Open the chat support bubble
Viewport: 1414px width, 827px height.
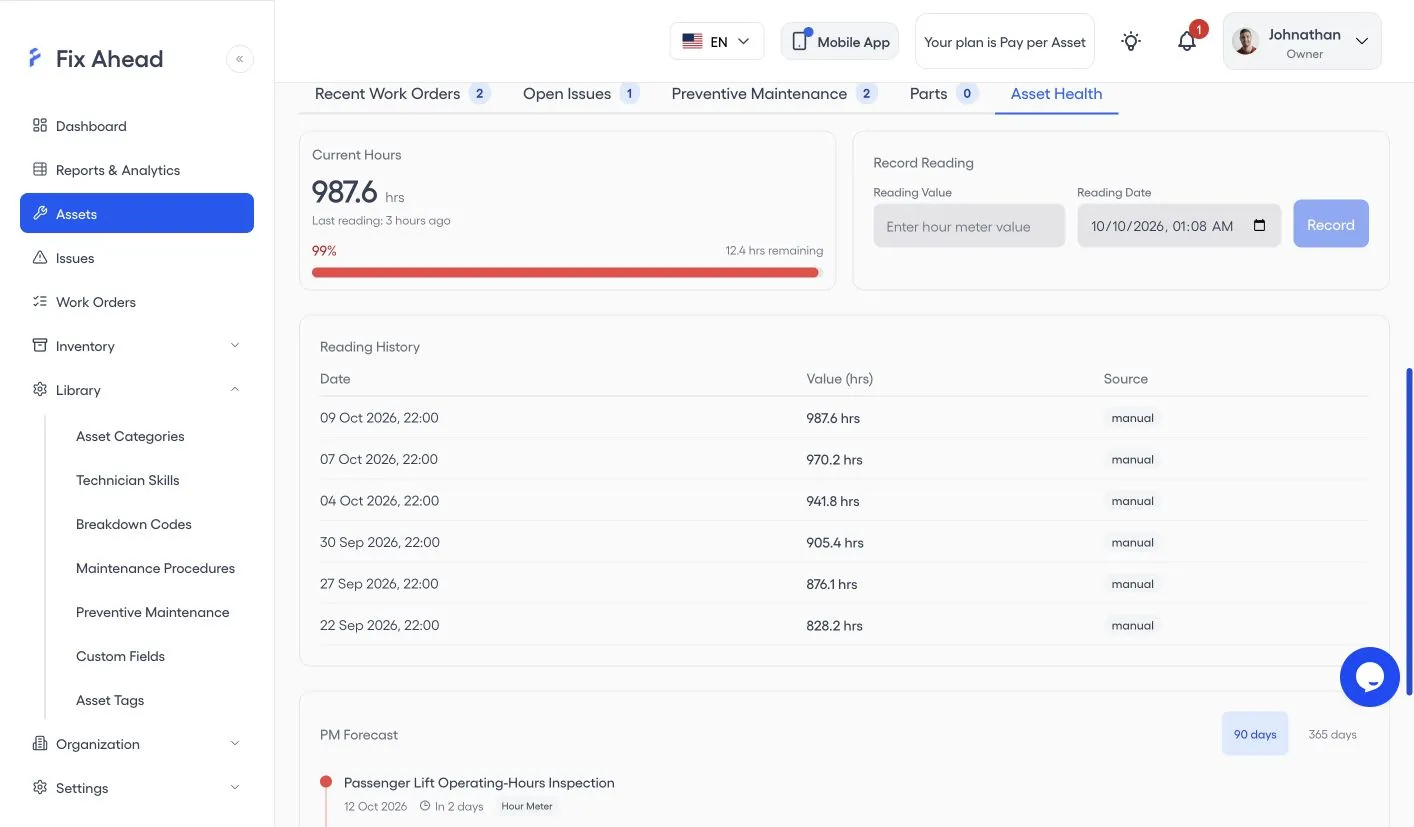click(x=1369, y=677)
